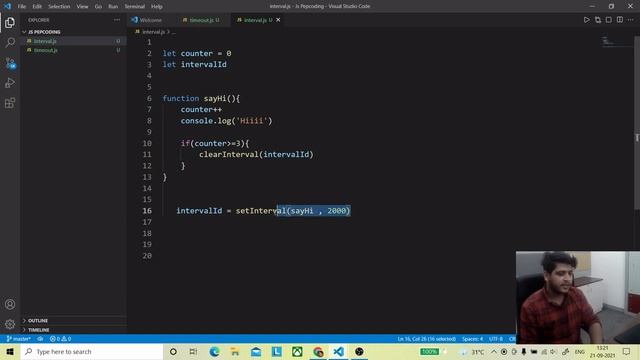Open Task View on the taskbar
This screenshot has width=640, height=360.
(193, 351)
